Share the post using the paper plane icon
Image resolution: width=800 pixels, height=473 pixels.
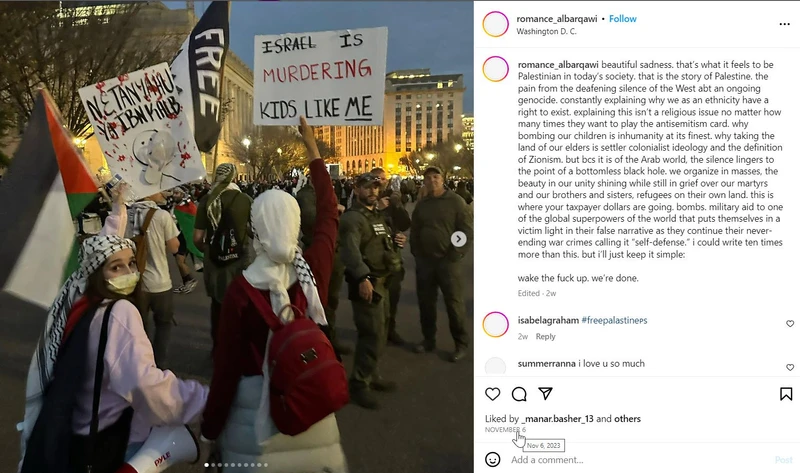[545, 393]
